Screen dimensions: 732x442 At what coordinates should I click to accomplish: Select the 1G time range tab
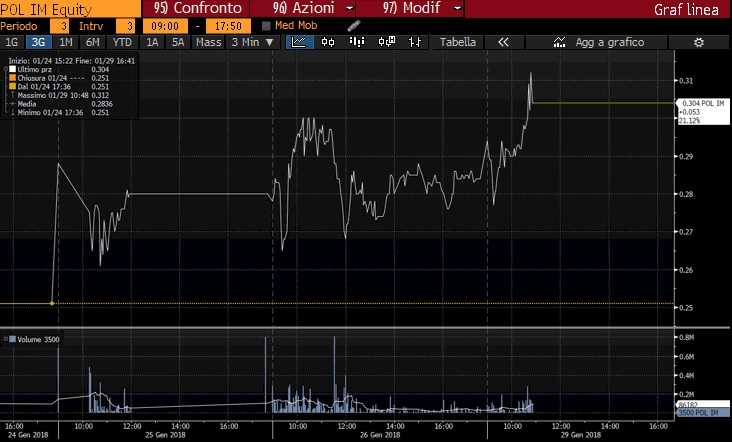point(12,42)
